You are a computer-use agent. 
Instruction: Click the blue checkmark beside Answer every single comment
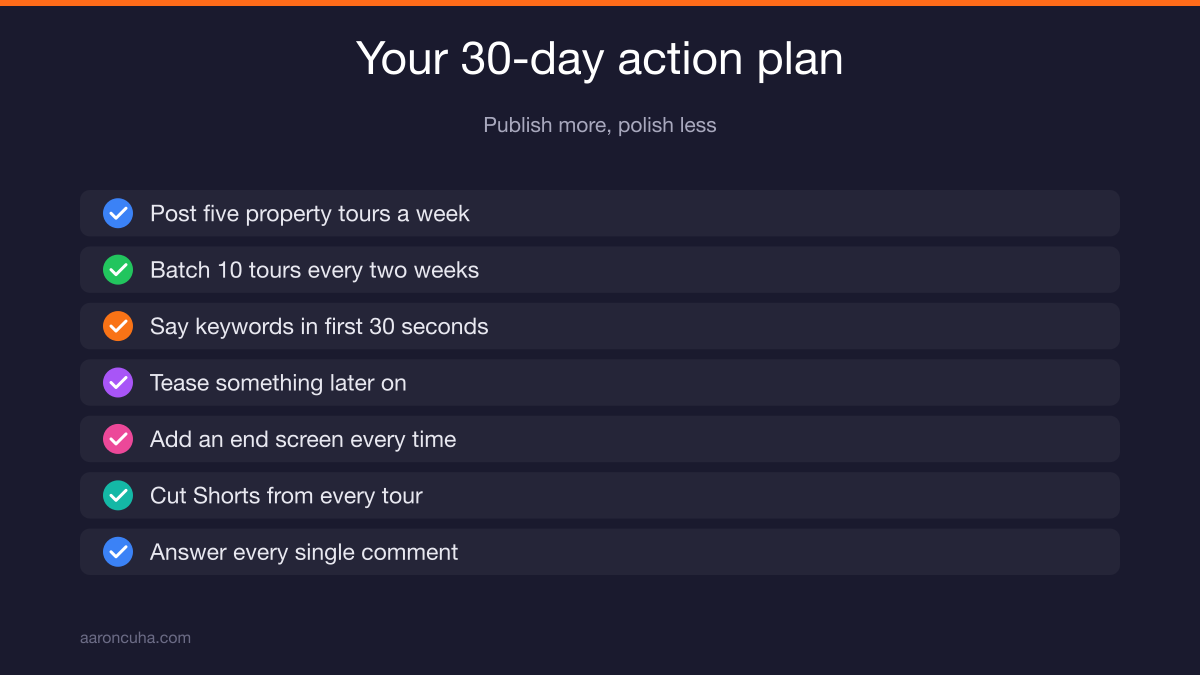pyautogui.click(x=118, y=552)
